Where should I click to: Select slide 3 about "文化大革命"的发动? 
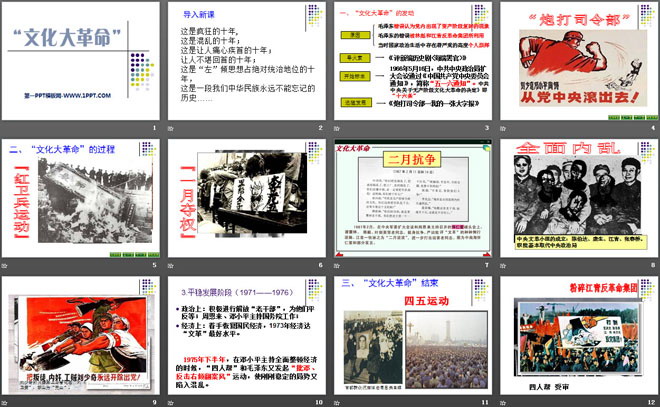413,61
